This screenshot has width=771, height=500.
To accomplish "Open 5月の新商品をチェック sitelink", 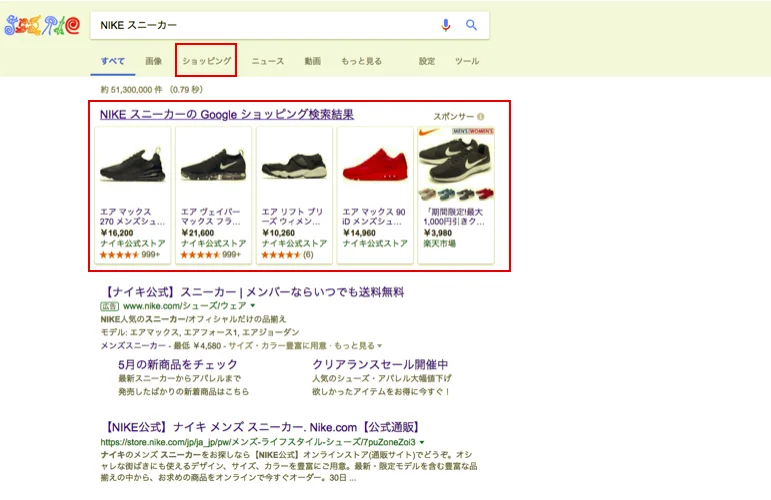I will click(178, 365).
